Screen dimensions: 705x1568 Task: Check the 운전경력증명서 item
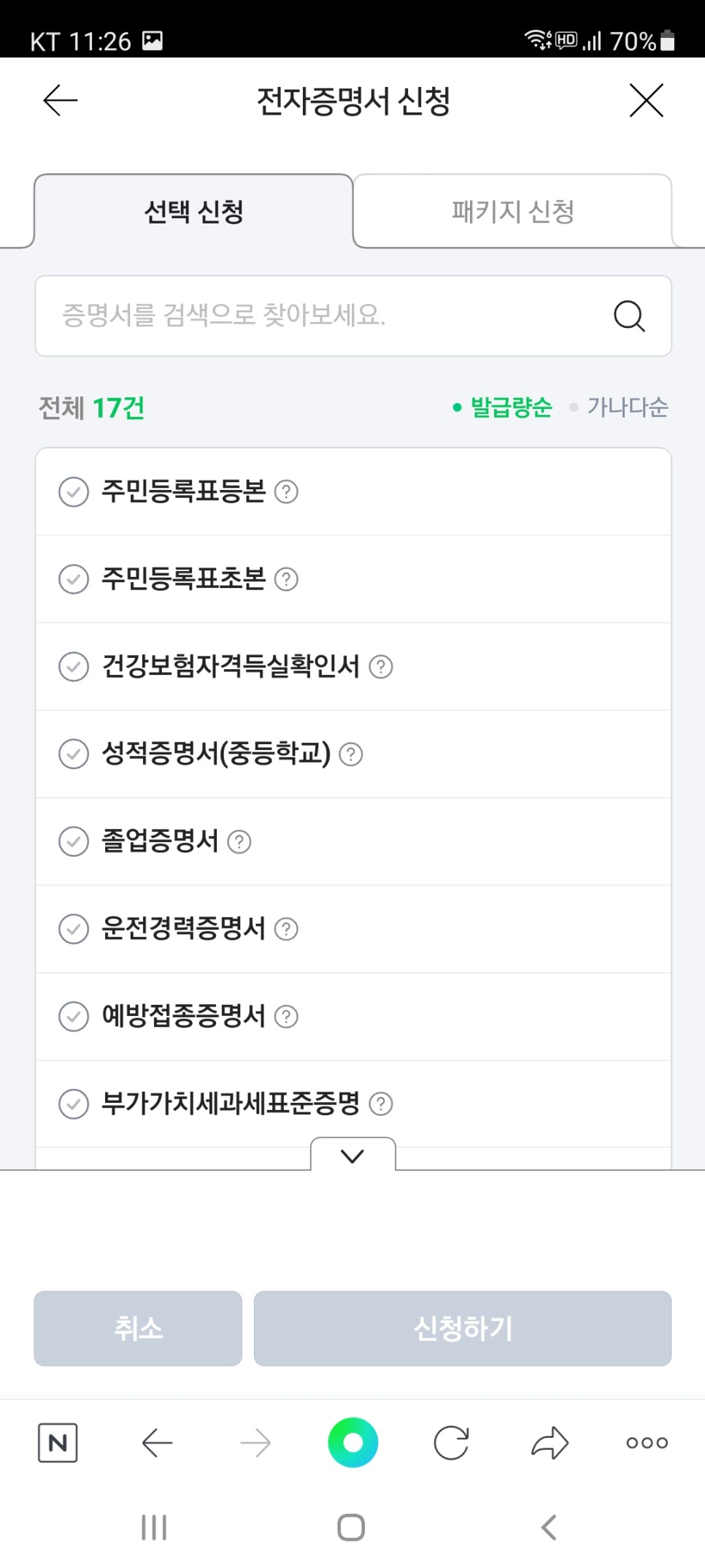coord(74,929)
